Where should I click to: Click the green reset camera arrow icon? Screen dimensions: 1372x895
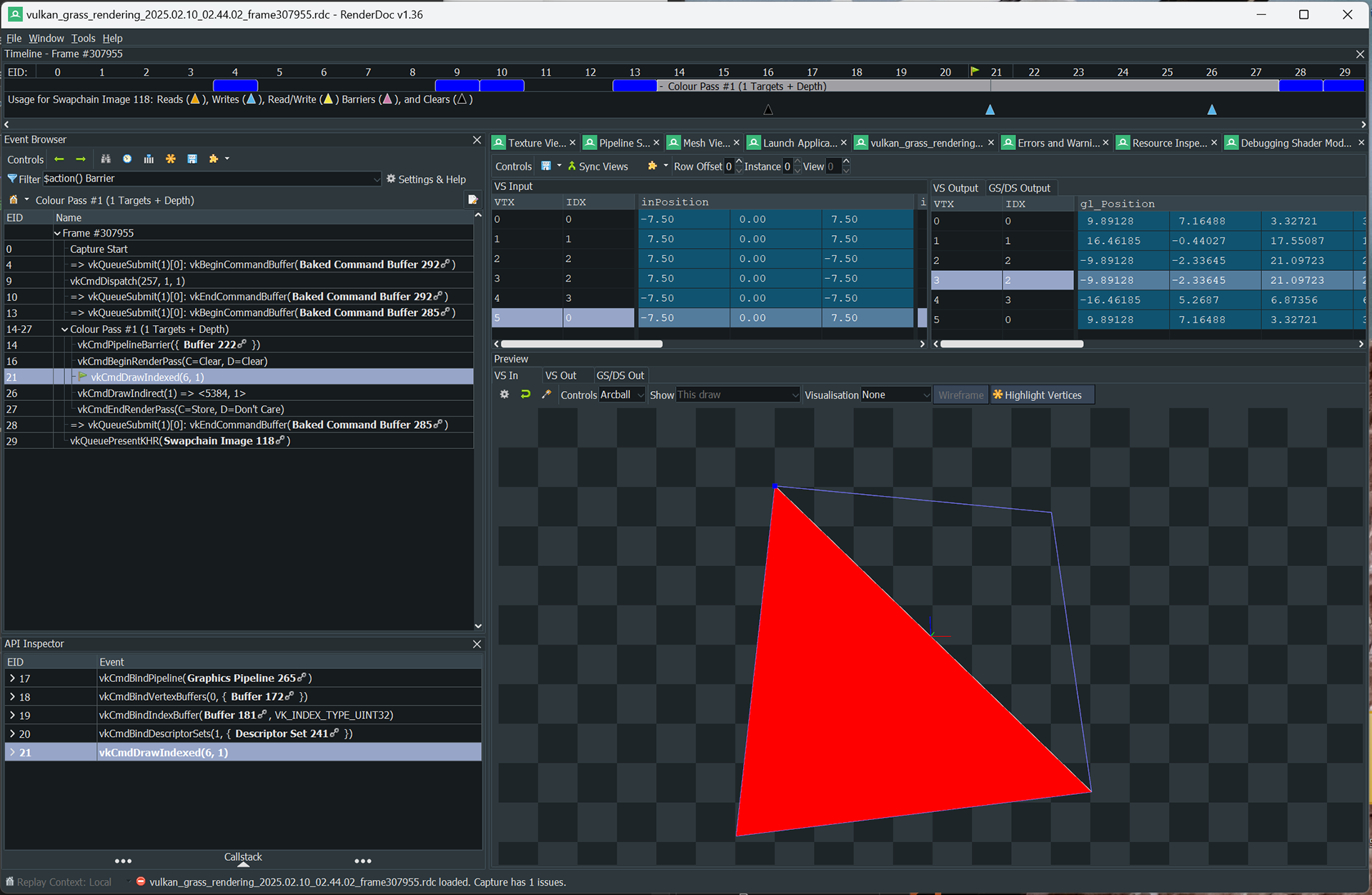[525, 395]
